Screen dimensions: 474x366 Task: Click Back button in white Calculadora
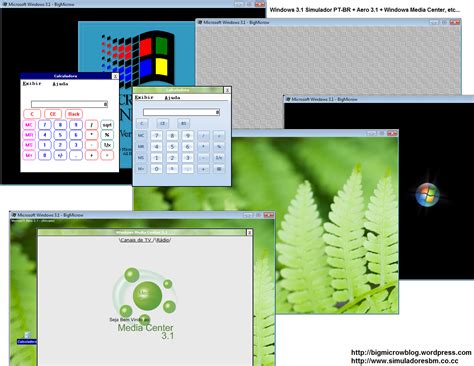74,114
